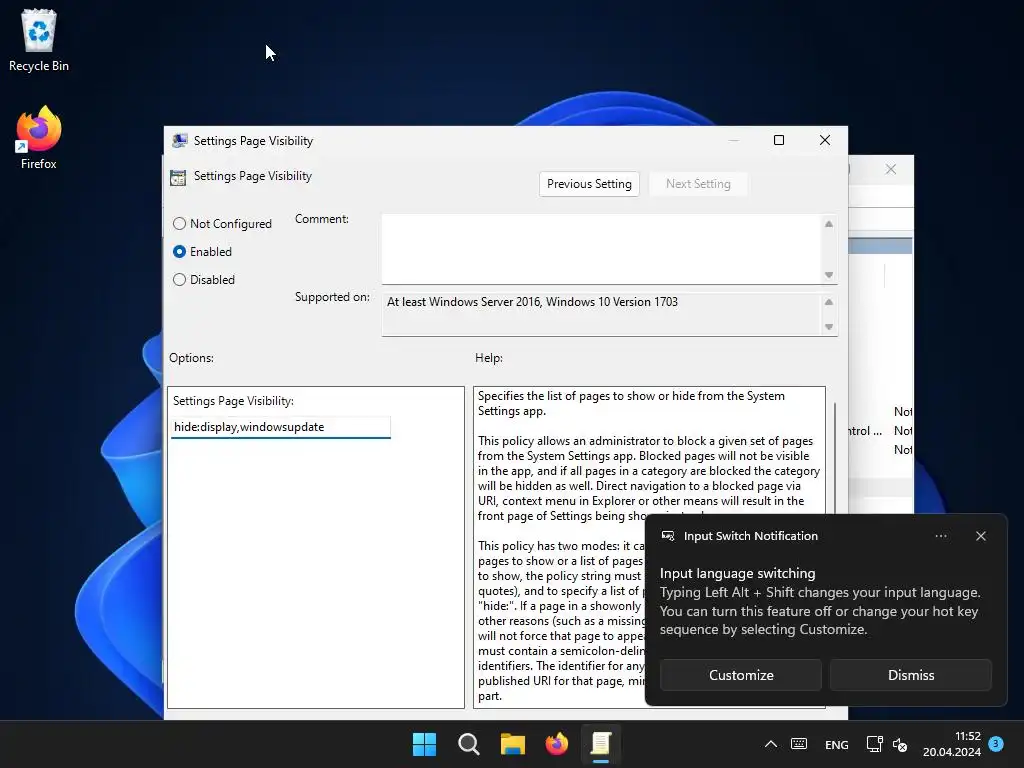Show hidden system tray icons
This screenshot has width=1024, height=768.
(771, 744)
